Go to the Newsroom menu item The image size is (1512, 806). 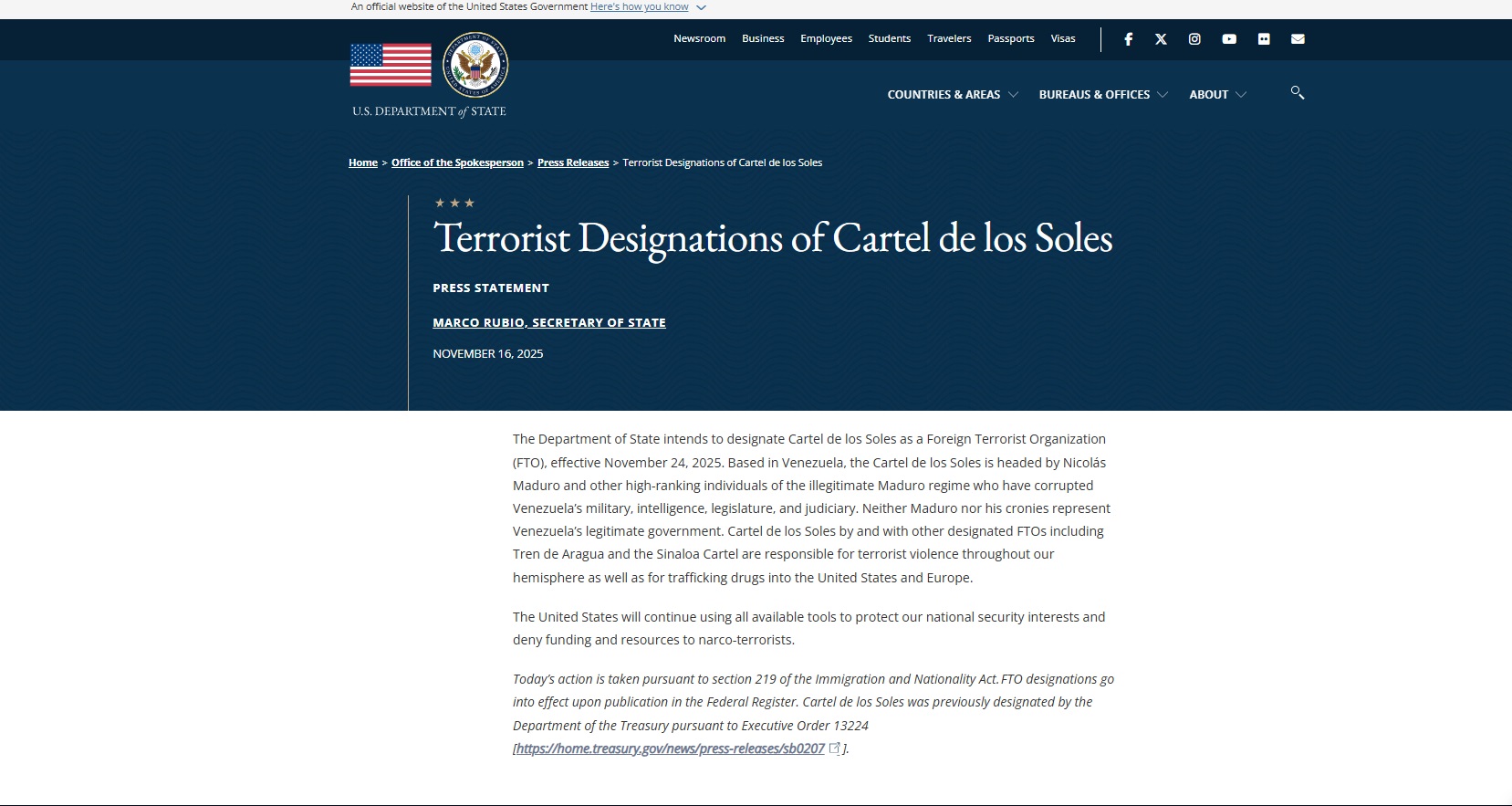pyautogui.click(x=699, y=39)
